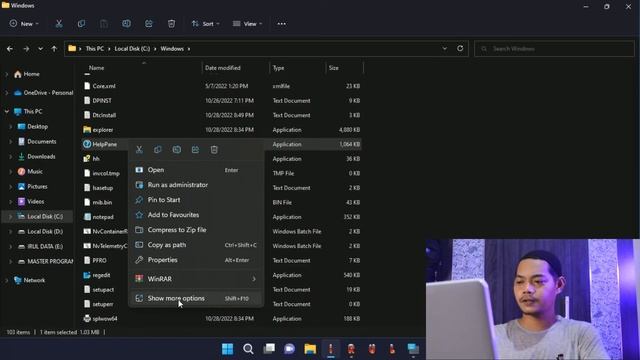This screenshot has height=360, width=640.
Task: Open the See more ellipsis in toolbar
Action: [281, 24]
